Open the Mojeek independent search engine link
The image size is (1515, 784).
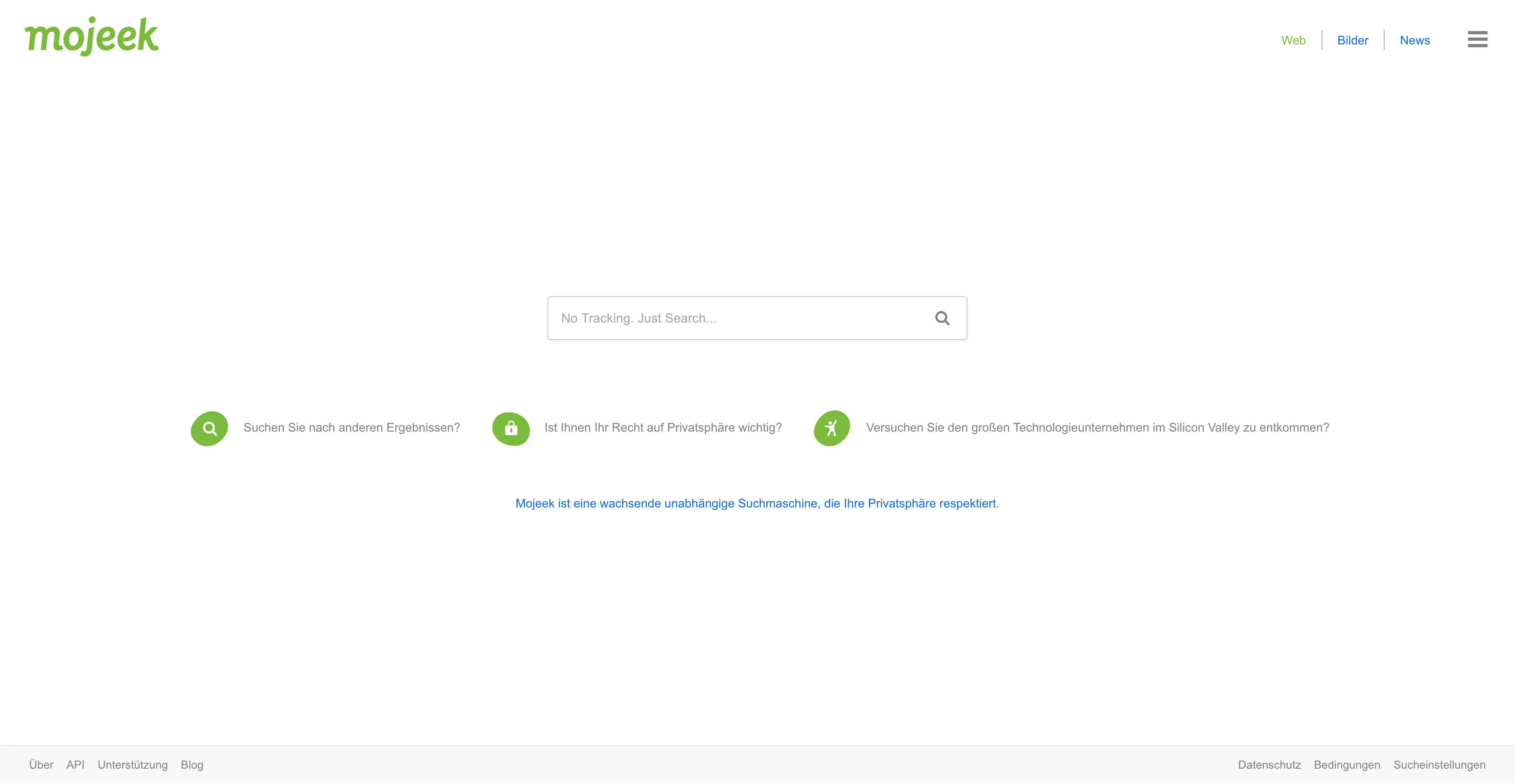coord(756,503)
